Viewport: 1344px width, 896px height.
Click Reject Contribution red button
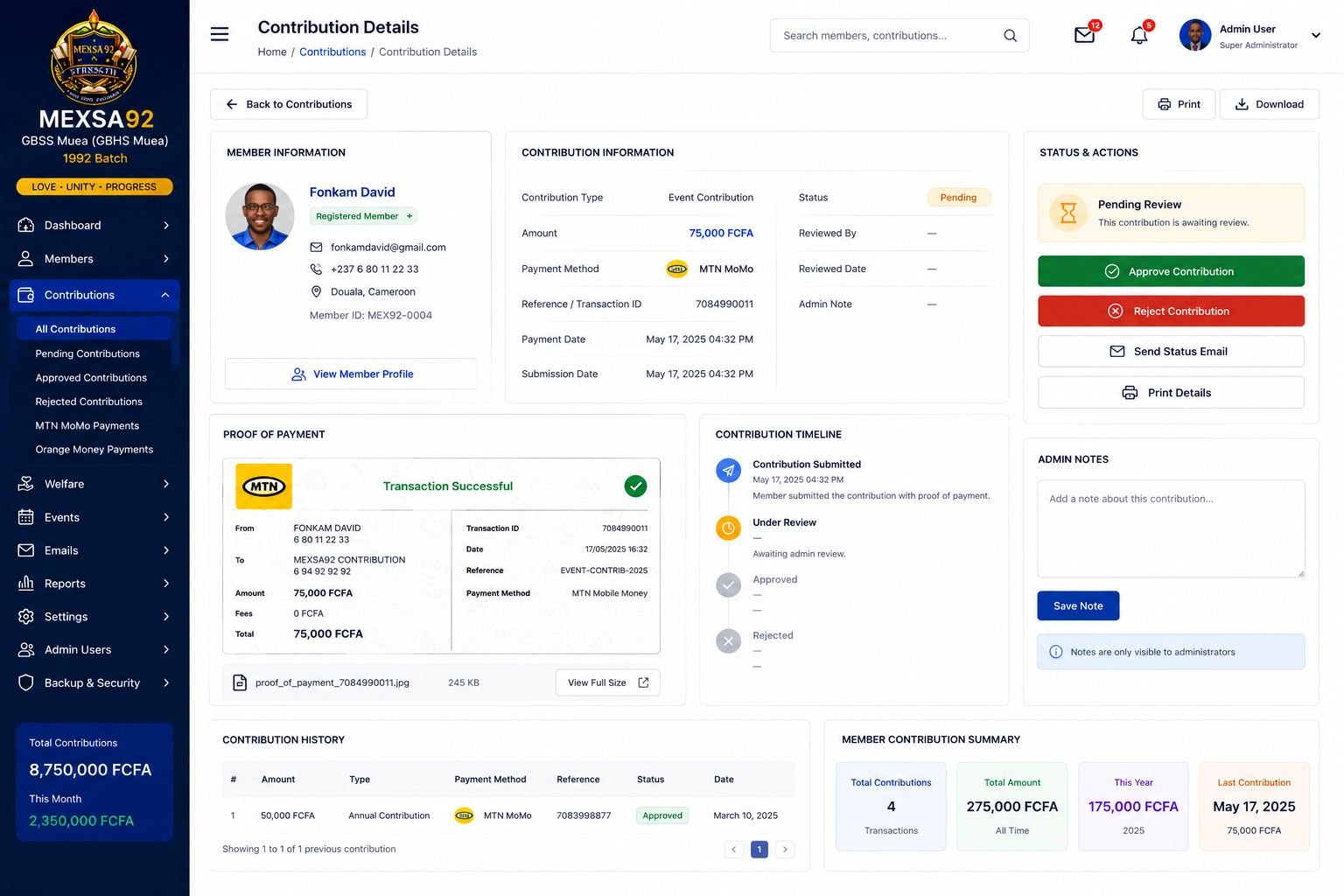point(1171,311)
